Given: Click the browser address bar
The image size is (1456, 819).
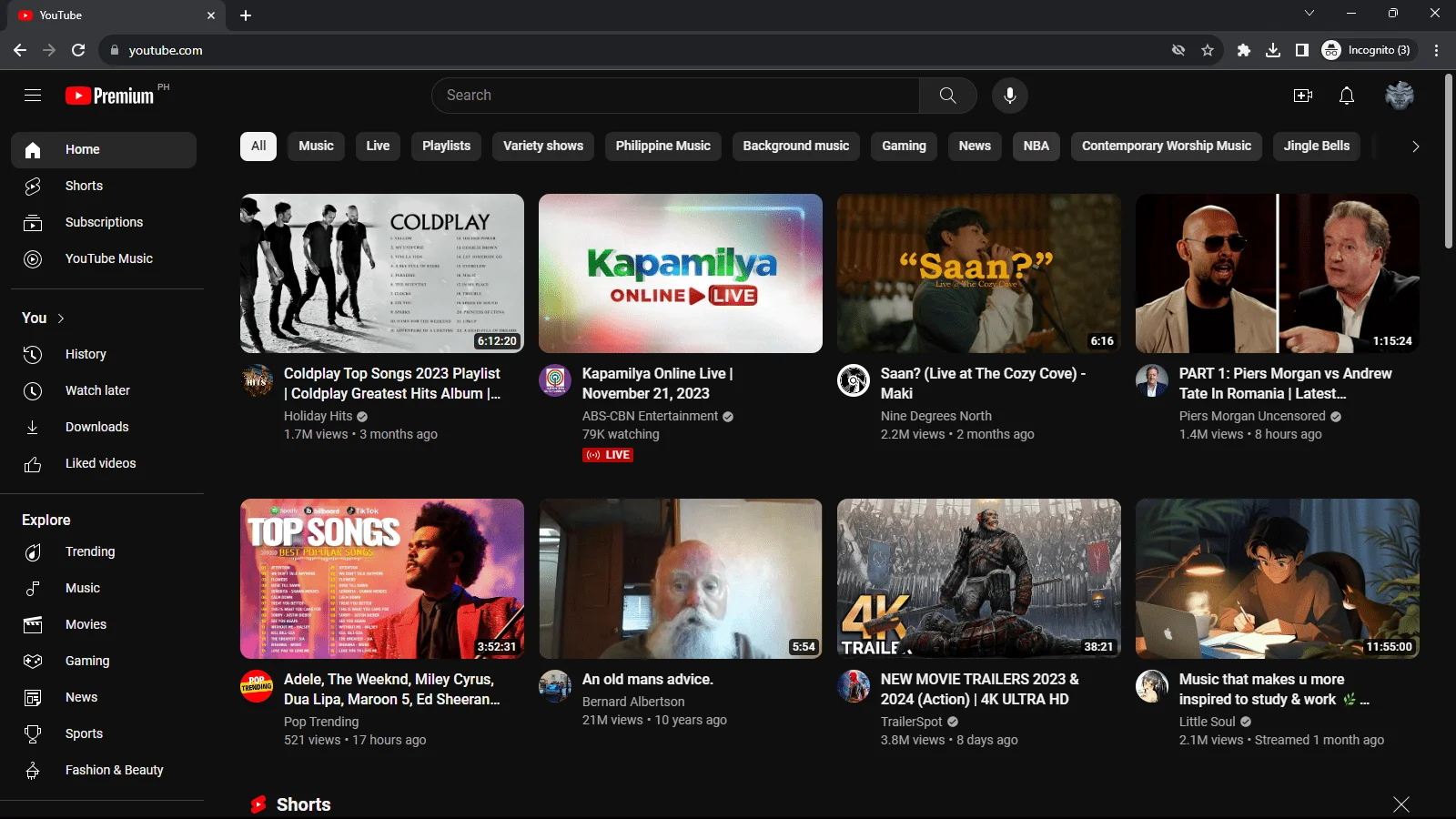Looking at the screenshot, I should (637, 50).
